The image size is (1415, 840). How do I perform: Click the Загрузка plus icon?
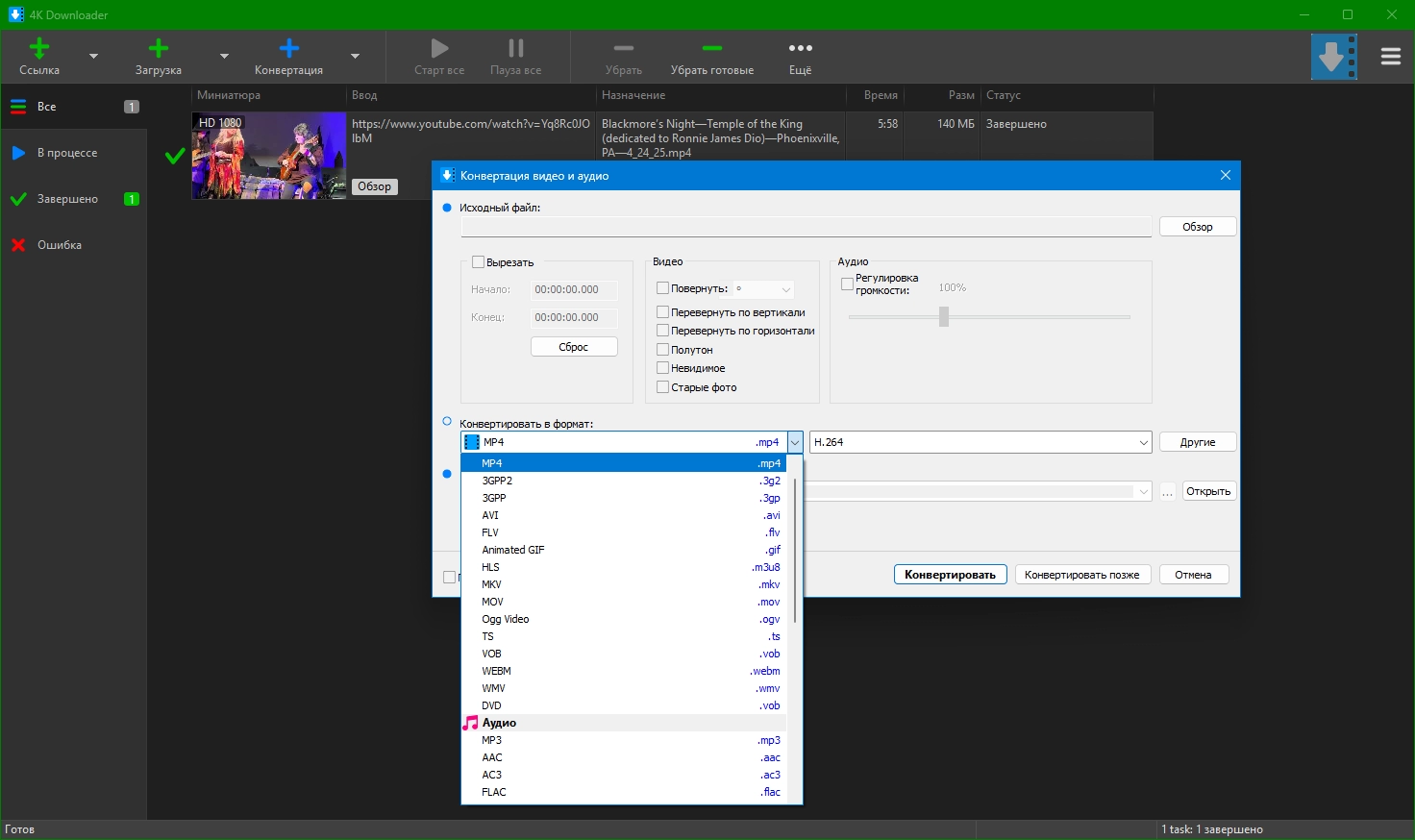point(159,49)
